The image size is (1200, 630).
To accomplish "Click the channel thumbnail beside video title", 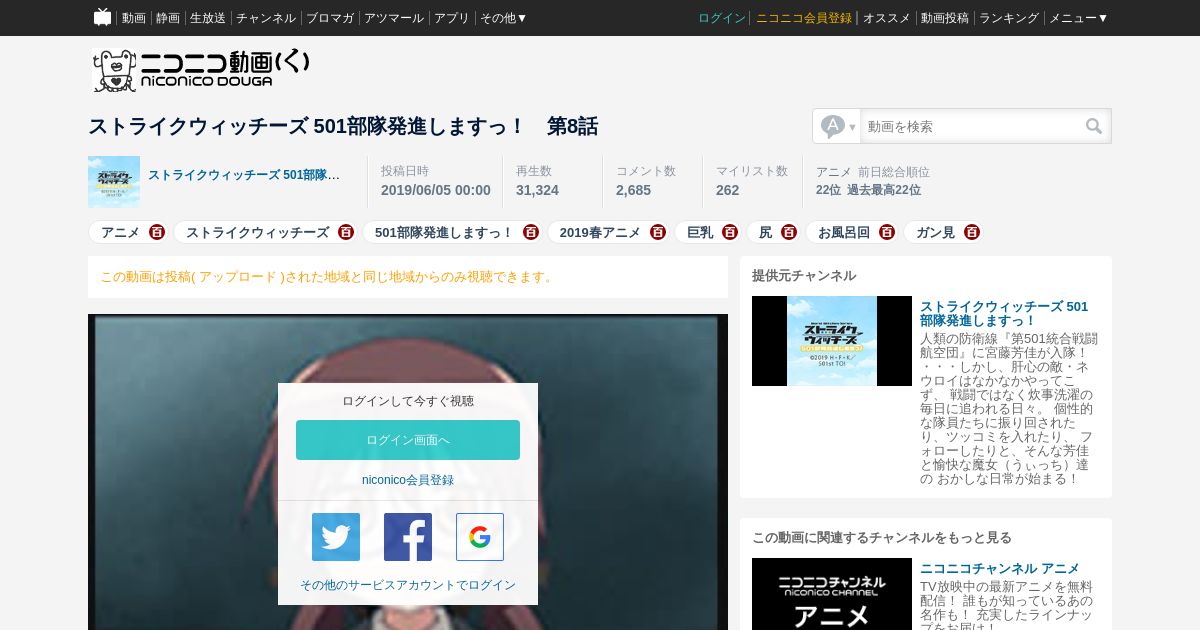I will (x=114, y=181).
